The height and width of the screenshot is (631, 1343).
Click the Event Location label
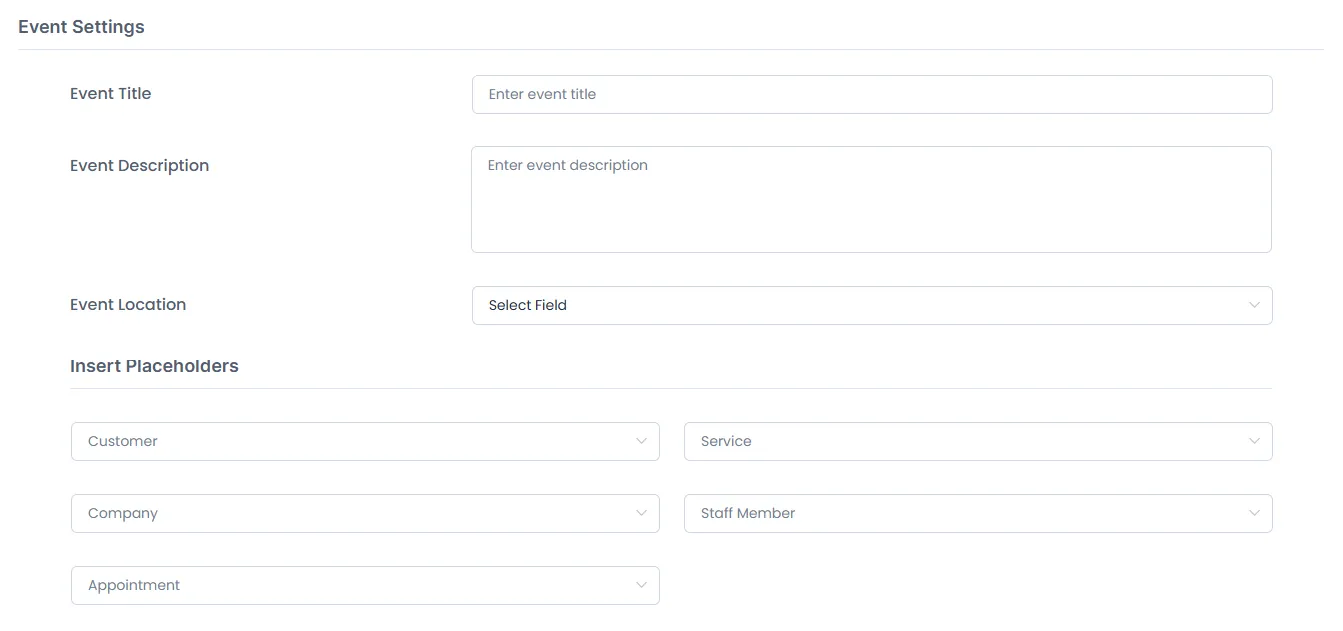(128, 304)
